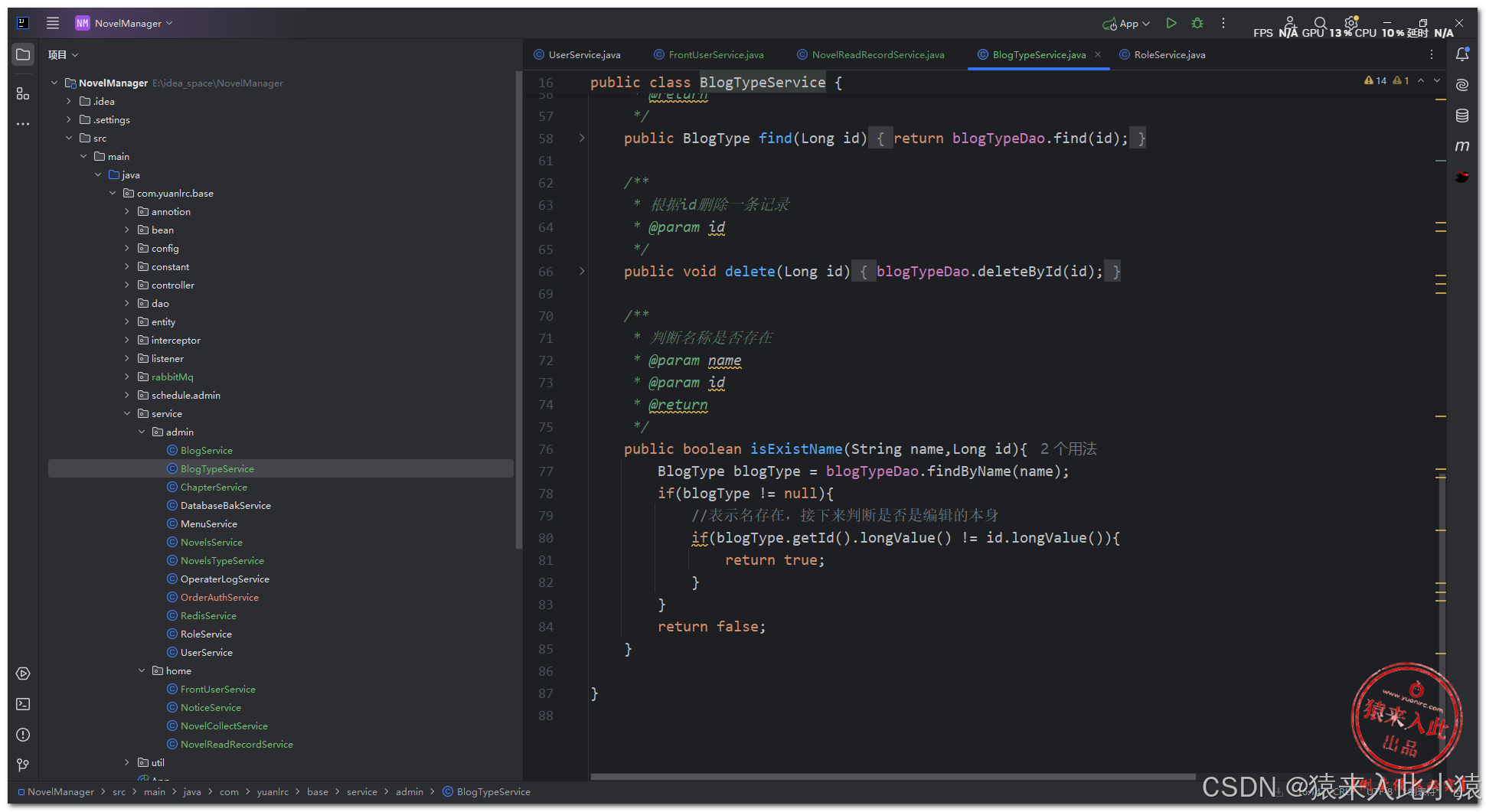Close the BlogTypeService.java tab
The image size is (1486, 812).
click(x=1098, y=54)
